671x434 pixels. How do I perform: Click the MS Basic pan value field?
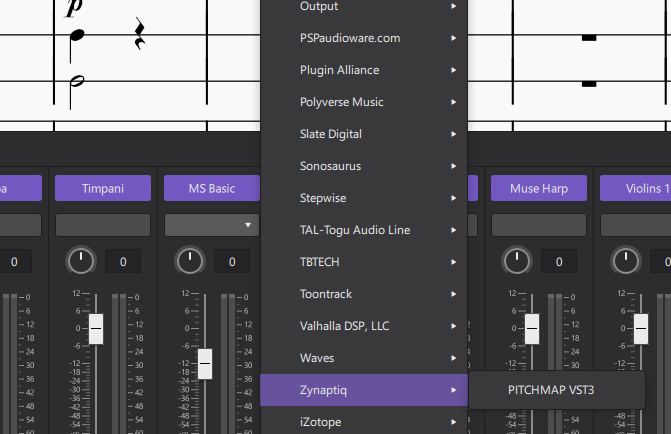(232, 262)
